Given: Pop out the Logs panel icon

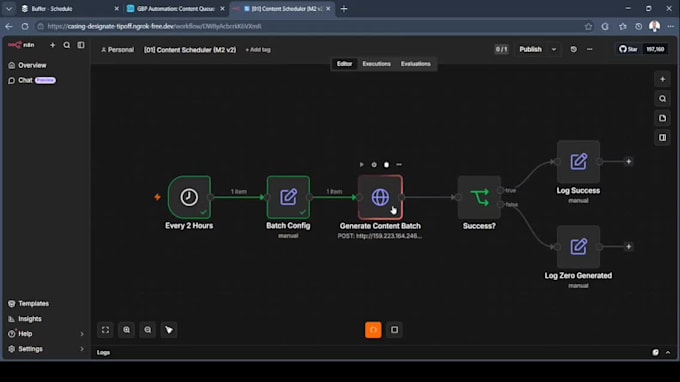Looking at the screenshot, I should point(655,353).
